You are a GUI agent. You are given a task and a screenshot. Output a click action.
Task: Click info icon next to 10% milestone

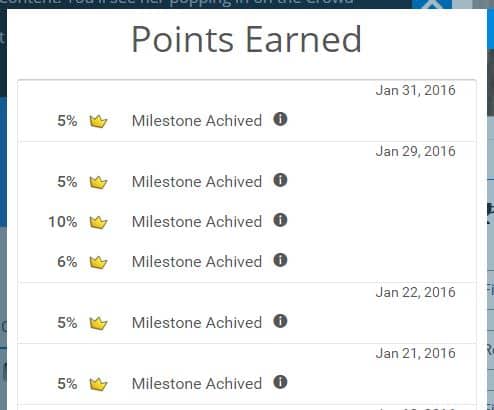click(280, 220)
